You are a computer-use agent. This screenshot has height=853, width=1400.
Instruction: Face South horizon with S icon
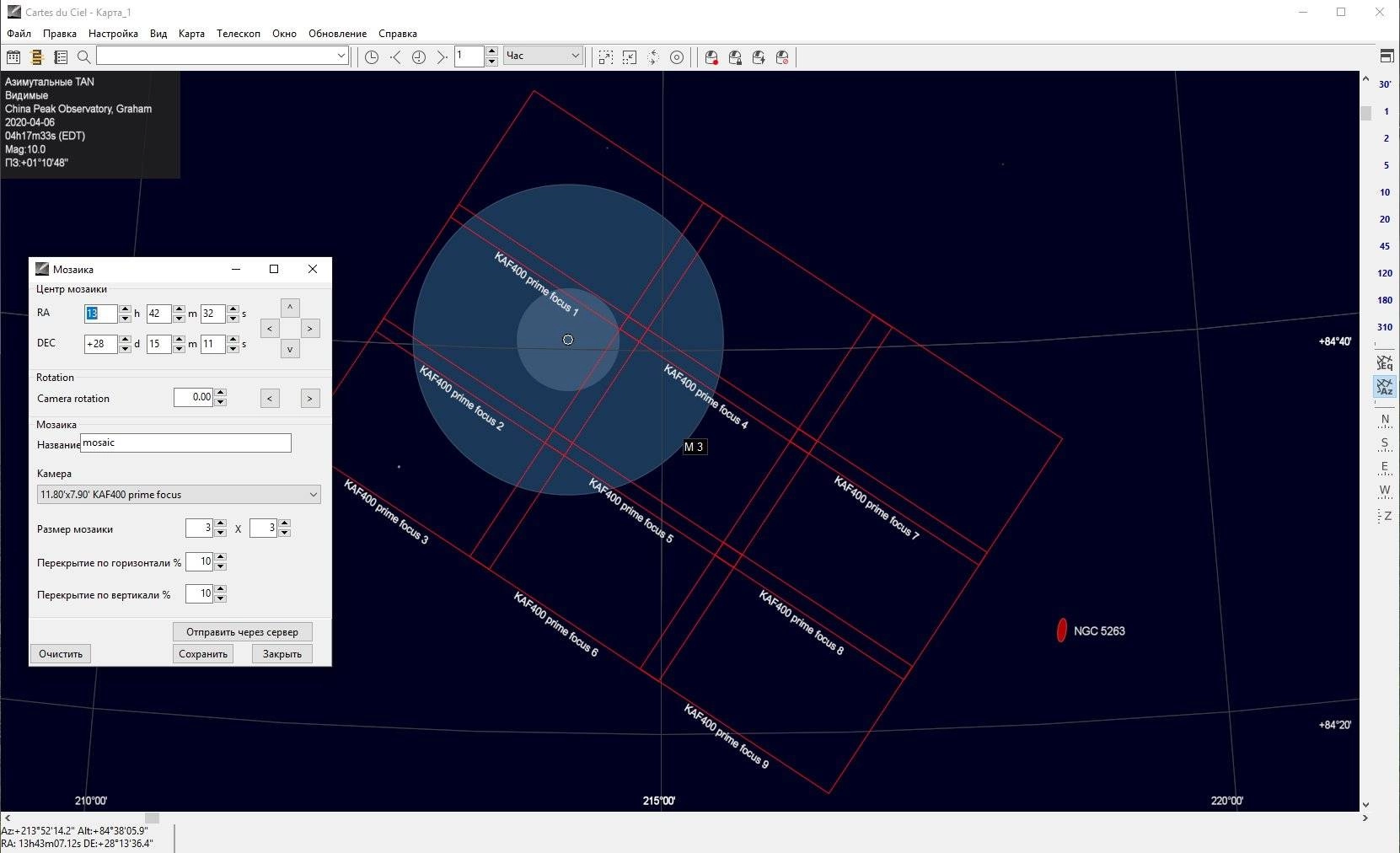1385,443
